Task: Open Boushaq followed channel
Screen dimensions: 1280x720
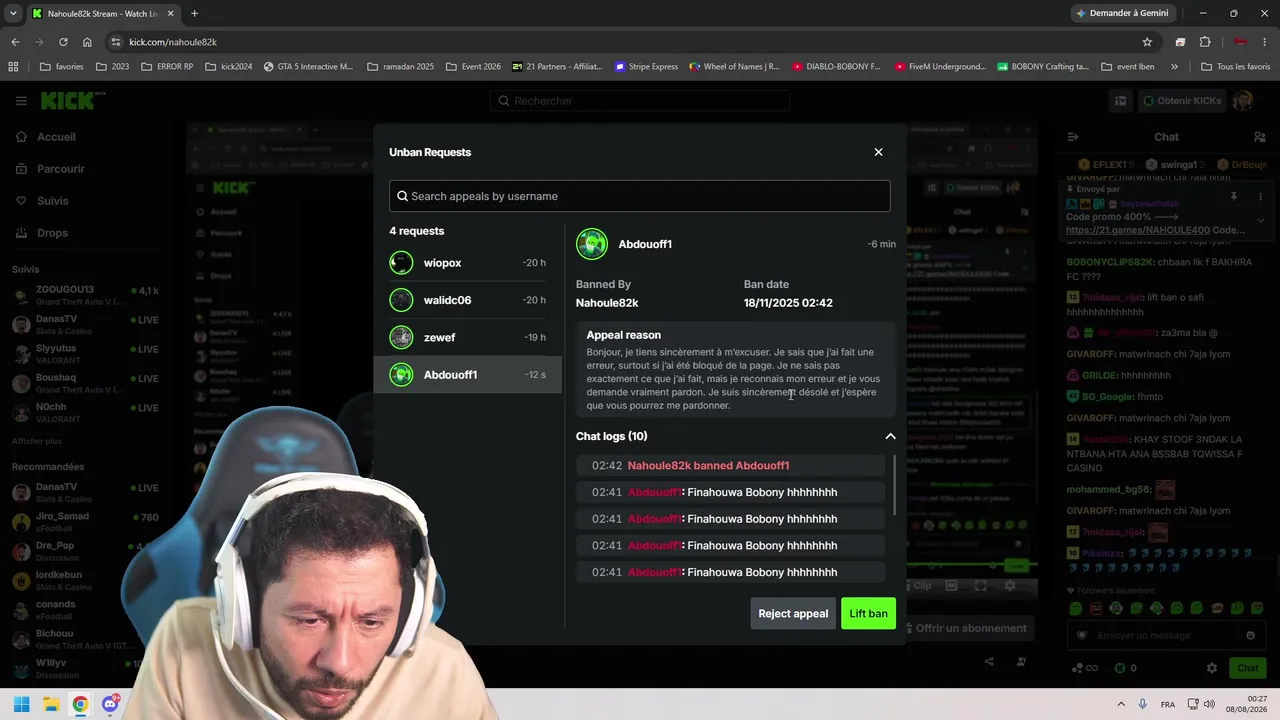Action: 85,383
